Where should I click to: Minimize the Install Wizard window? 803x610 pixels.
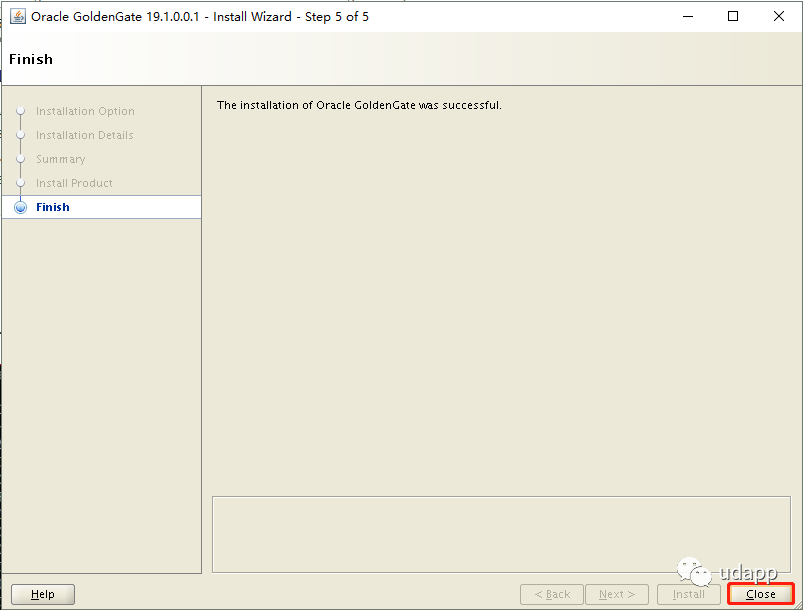tap(688, 16)
